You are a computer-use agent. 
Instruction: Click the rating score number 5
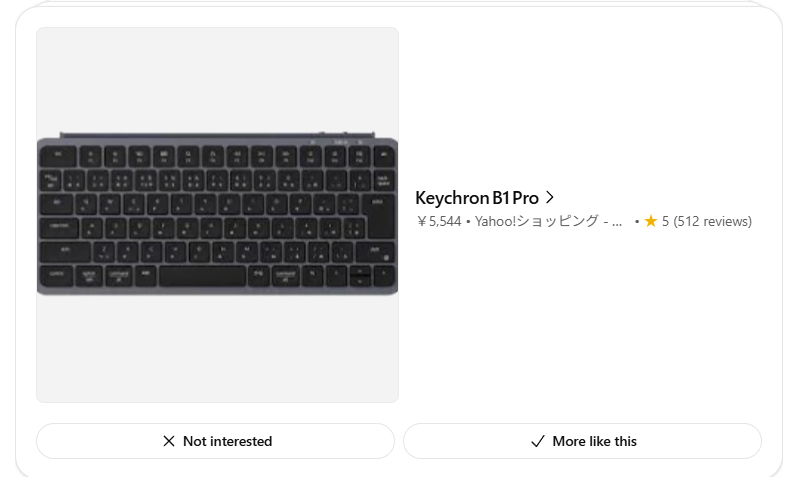click(x=665, y=221)
